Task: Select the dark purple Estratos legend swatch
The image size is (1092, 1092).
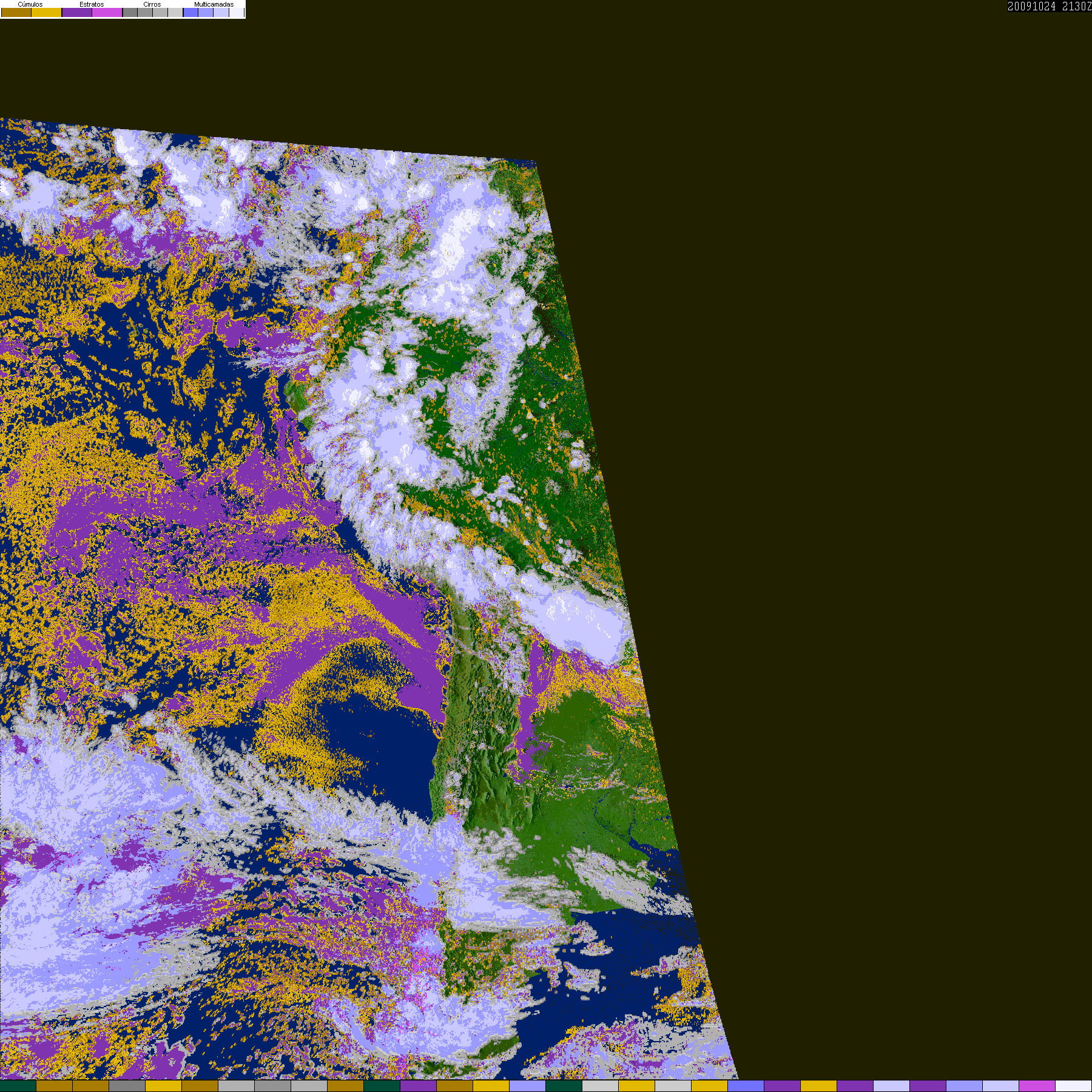Action: coord(77,12)
